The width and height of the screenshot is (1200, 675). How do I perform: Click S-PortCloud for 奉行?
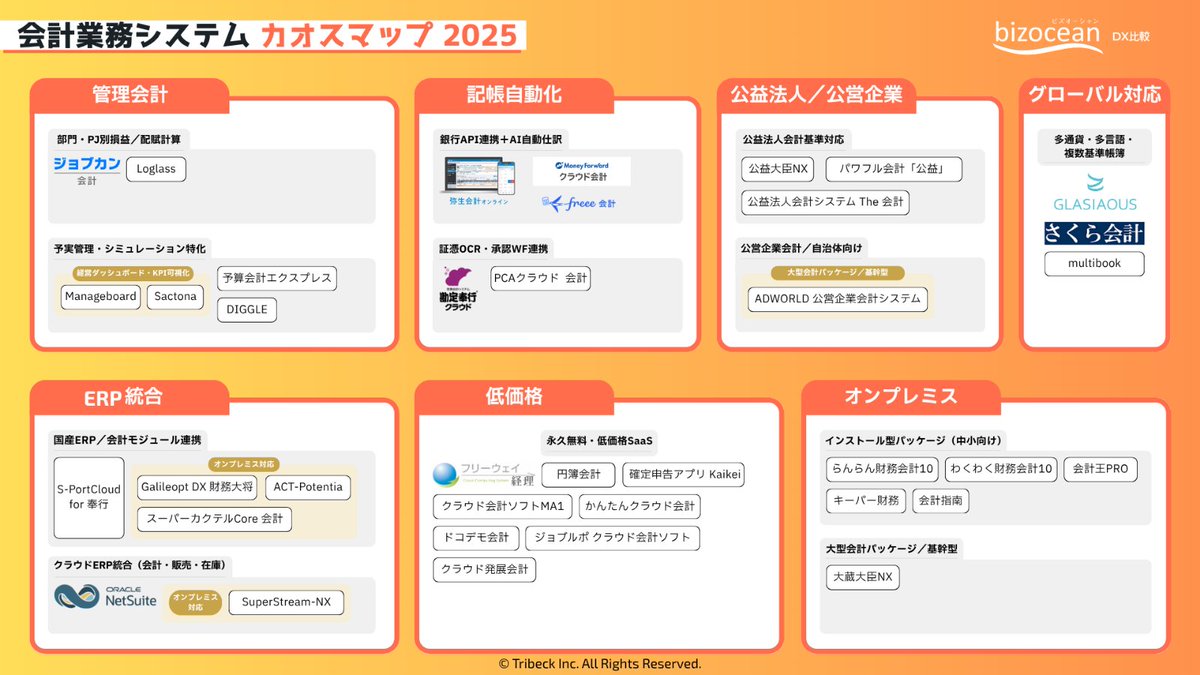coord(89,498)
